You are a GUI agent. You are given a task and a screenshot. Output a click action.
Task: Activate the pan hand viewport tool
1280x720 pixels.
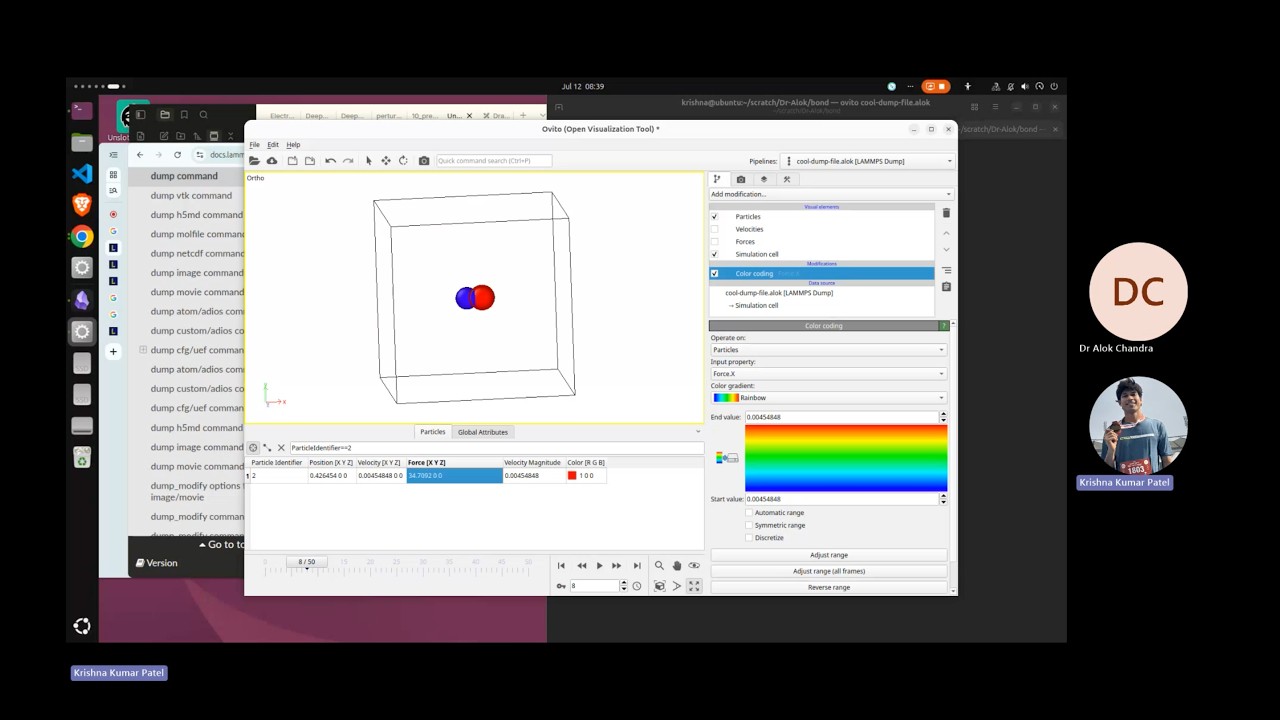coord(676,566)
